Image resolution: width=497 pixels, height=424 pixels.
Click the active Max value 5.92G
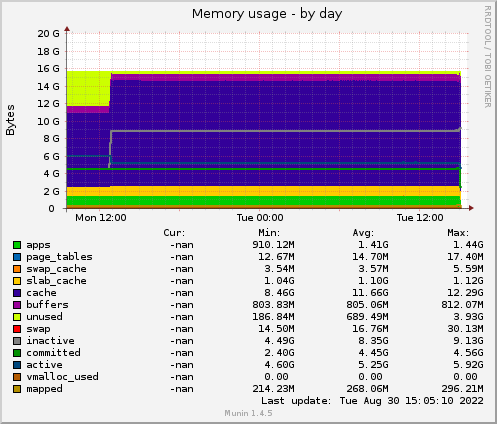(x=468, y=365)
